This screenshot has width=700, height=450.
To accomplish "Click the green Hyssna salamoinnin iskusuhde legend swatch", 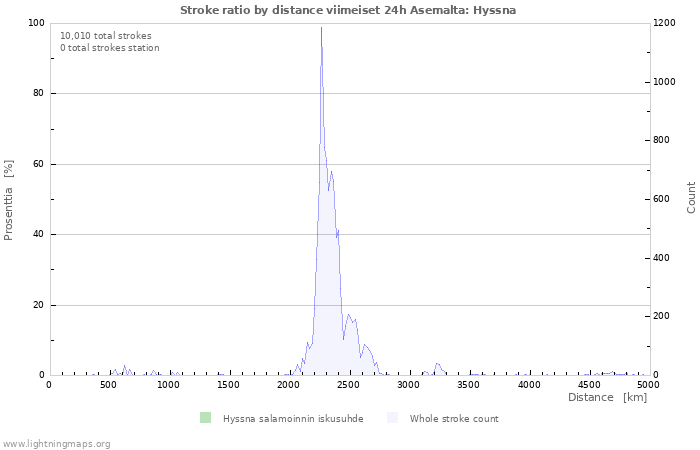I will click(205, 418).
